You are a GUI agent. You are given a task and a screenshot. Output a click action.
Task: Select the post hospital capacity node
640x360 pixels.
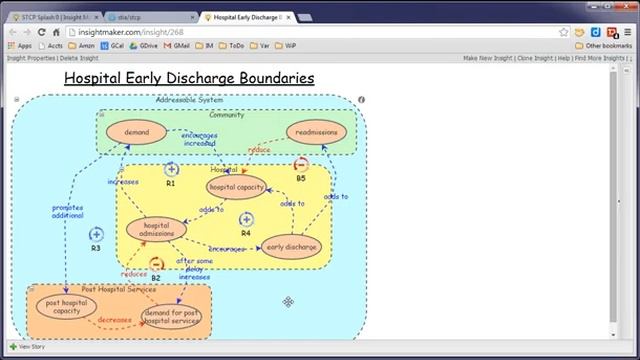[67, 307]
